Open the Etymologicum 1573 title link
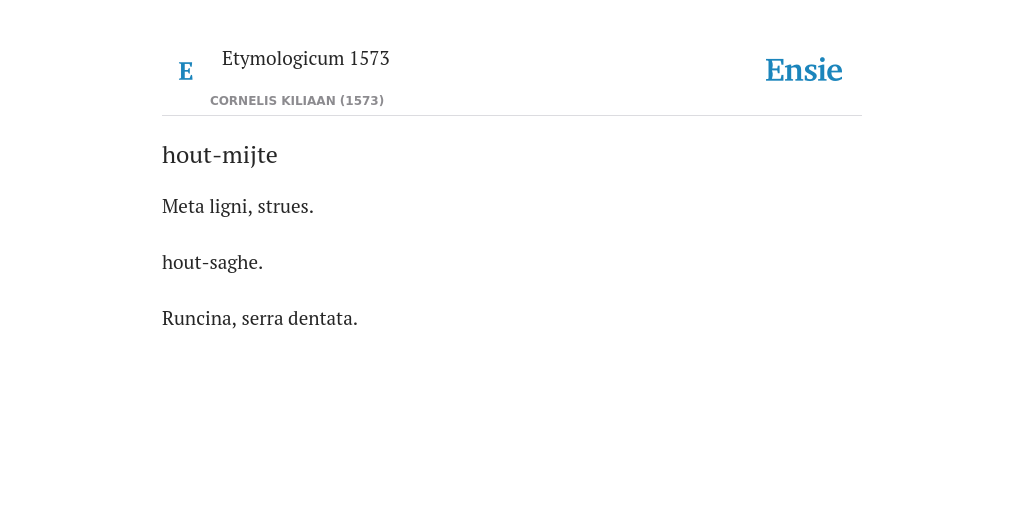Viewport: 1024px width, 512px height. 306,59
